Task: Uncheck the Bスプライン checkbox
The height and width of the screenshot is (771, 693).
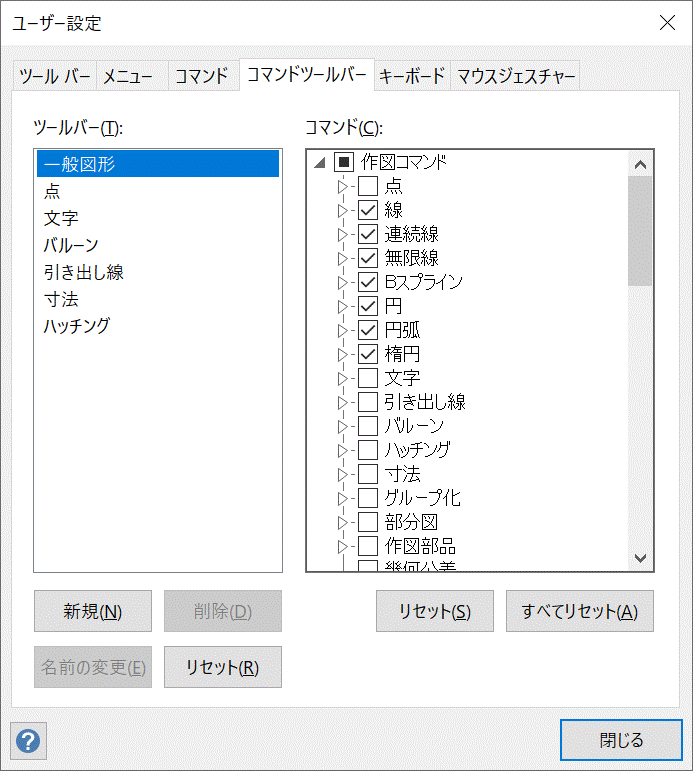Action: (x=368, y=282)
